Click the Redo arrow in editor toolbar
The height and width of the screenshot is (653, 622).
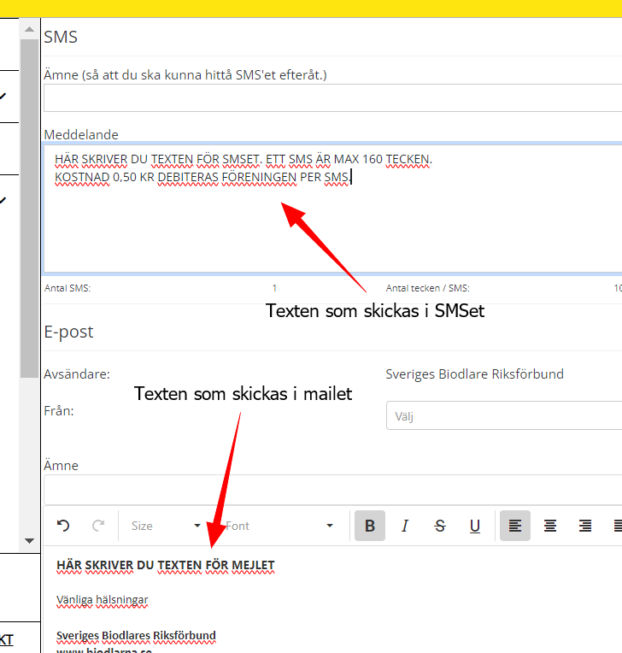coord(98,526)
